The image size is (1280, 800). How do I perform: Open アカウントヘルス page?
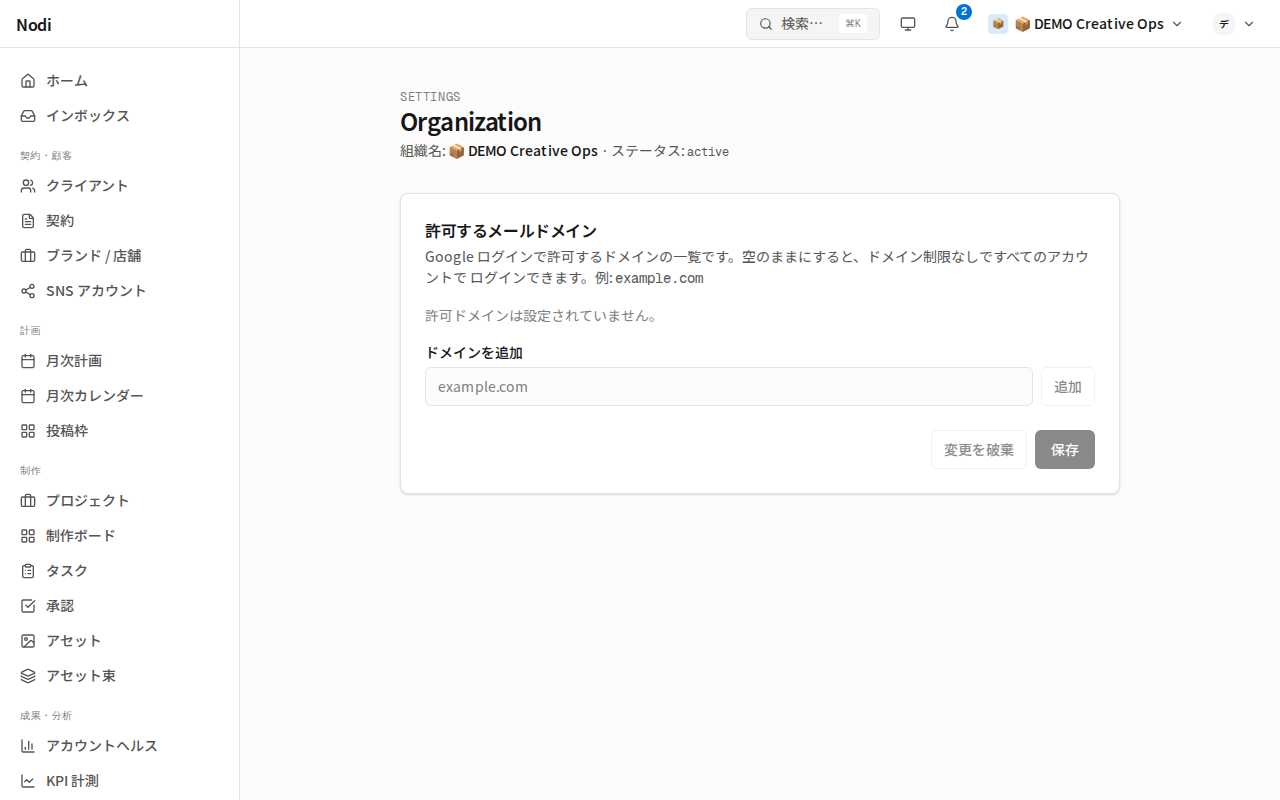[120, 746]
